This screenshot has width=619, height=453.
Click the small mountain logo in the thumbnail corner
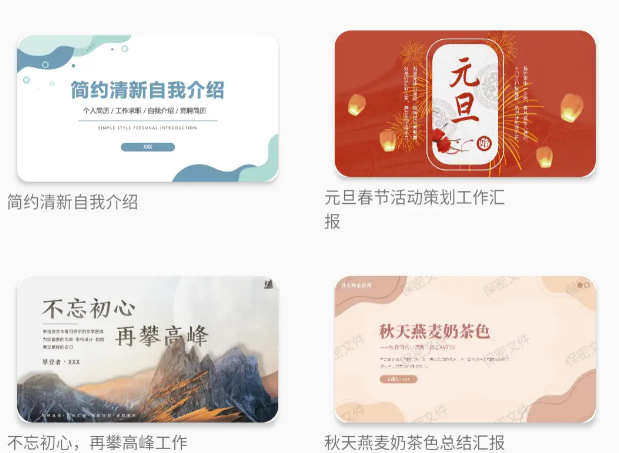(x=269, y=284)
